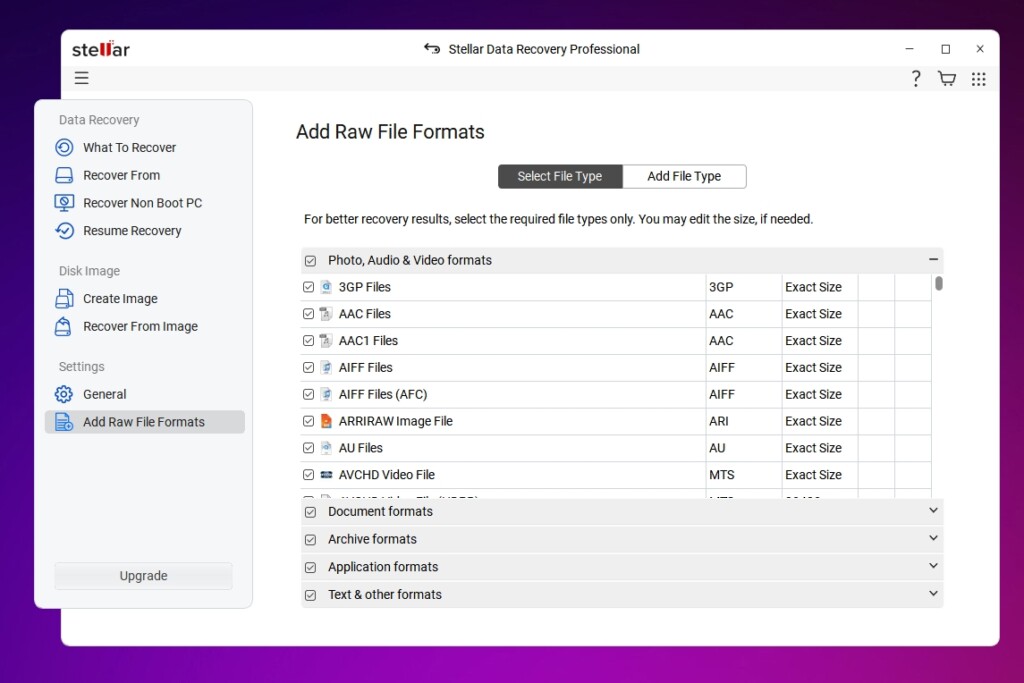Click the Upgrade button
1024x683 pixels.
pyautogui.click(x=144, y=576)
